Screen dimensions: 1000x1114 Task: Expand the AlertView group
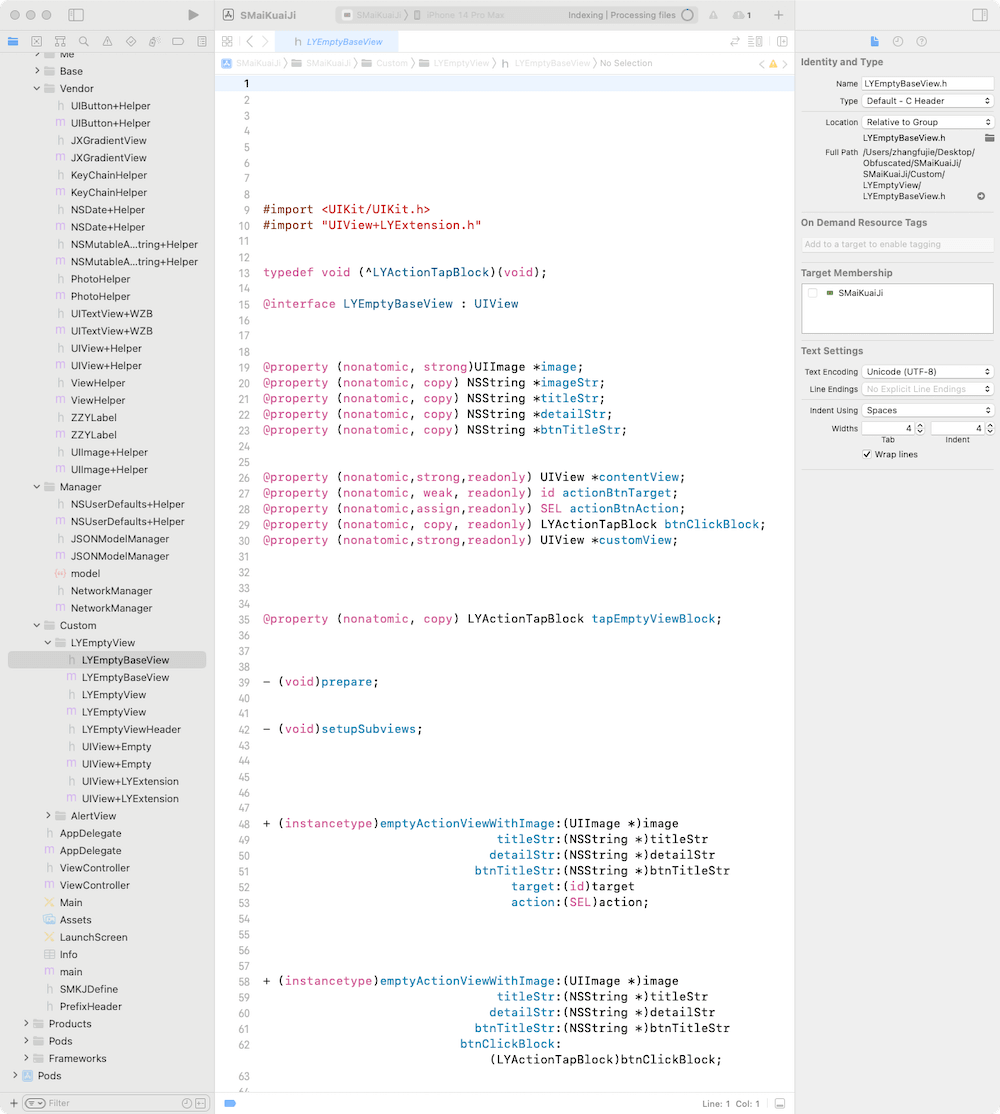click(x=48, y=816)
